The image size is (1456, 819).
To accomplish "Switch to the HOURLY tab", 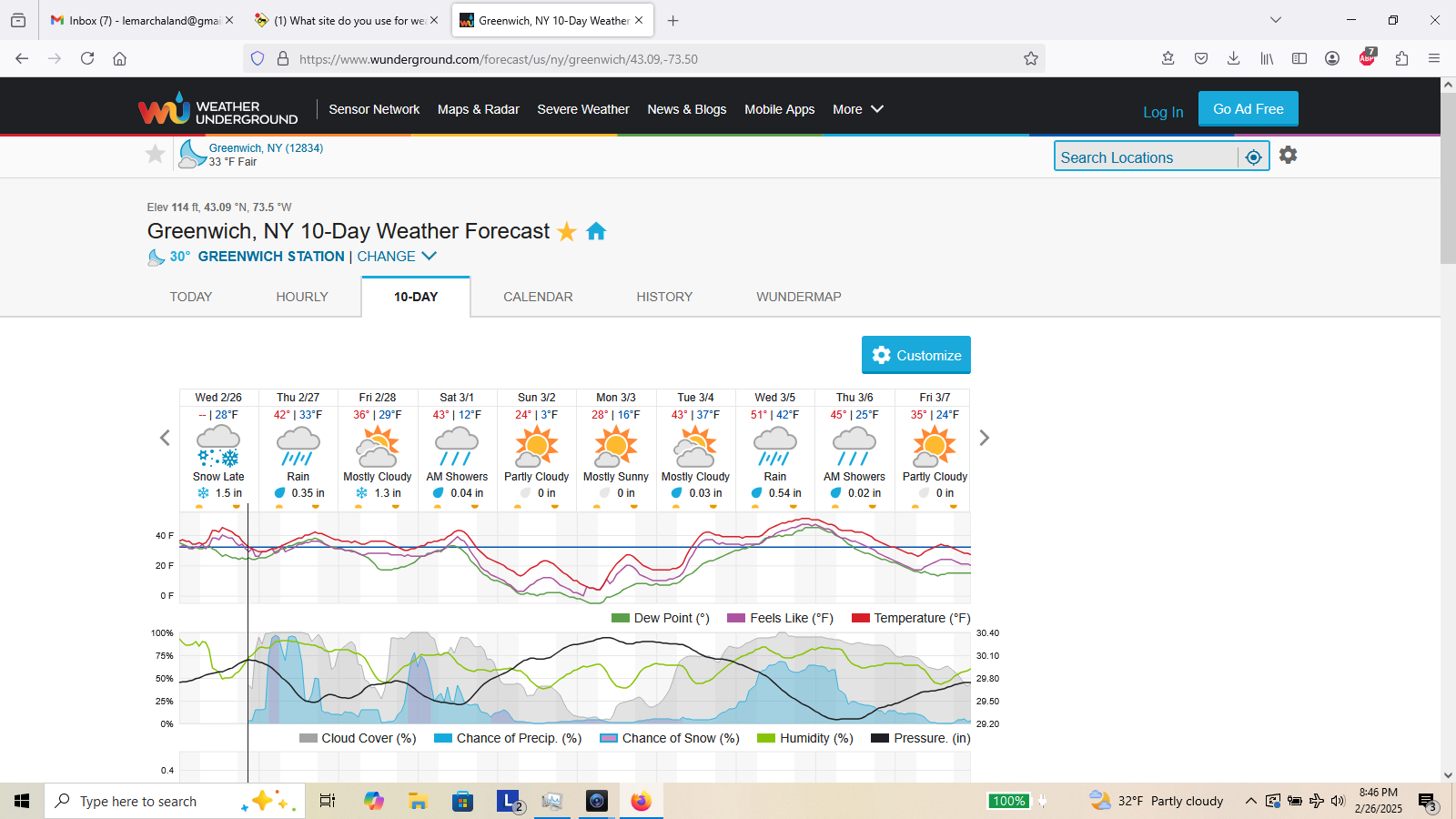I will (302, 297).
